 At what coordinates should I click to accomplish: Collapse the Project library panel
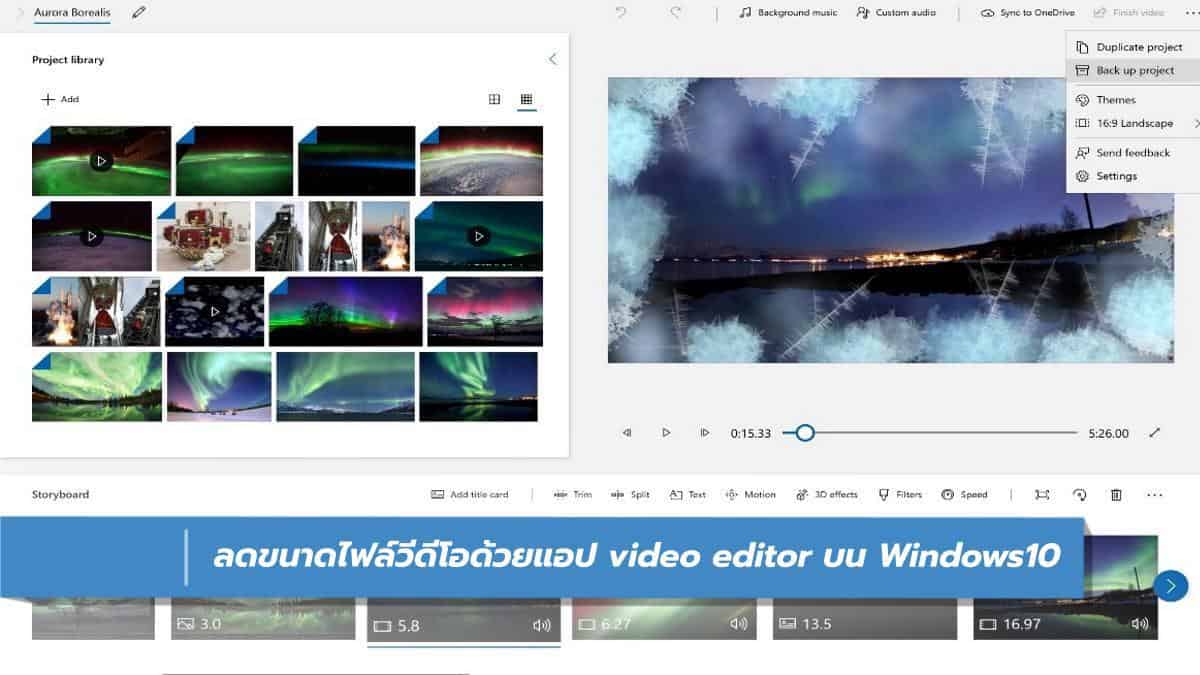pos(552,58)
